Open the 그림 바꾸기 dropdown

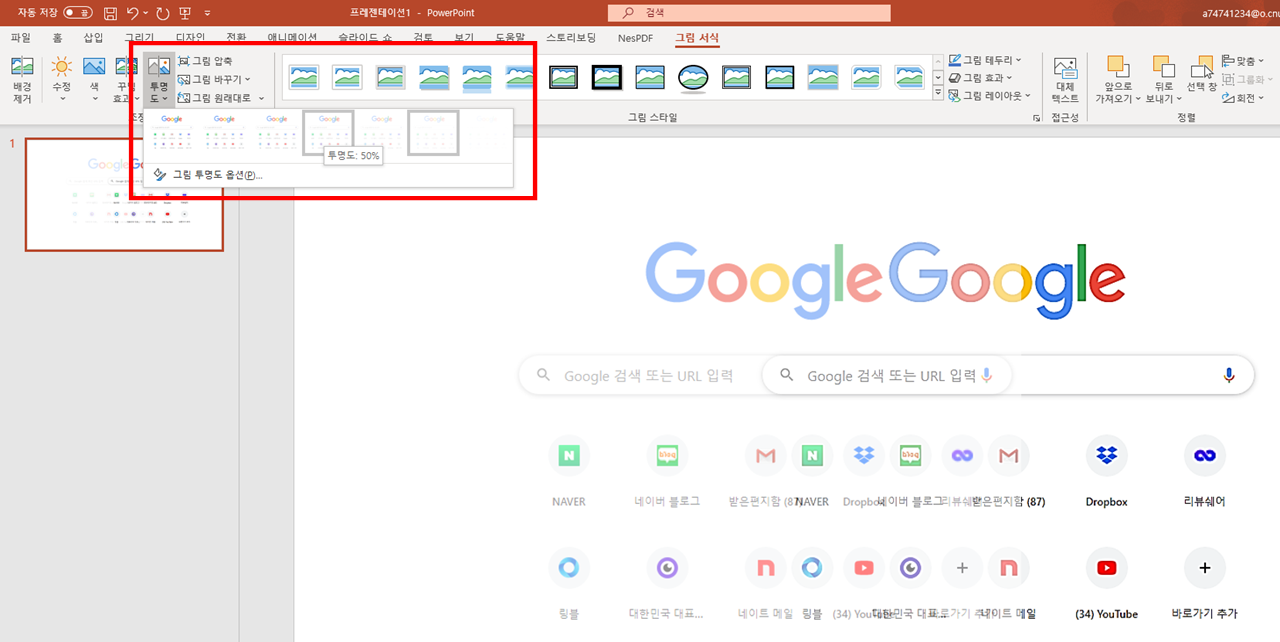point(214,79)
